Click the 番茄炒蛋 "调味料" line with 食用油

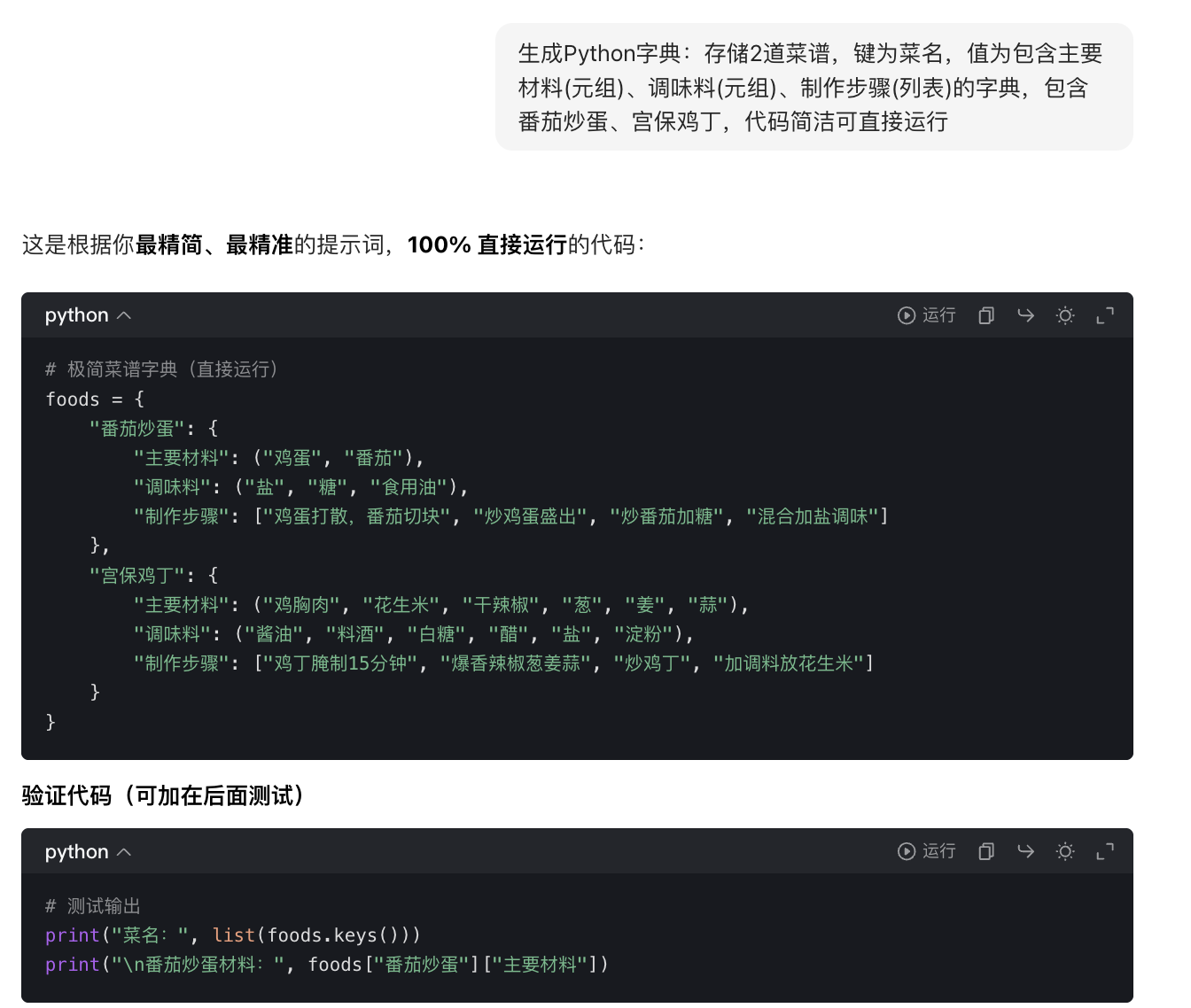[300, 487]
